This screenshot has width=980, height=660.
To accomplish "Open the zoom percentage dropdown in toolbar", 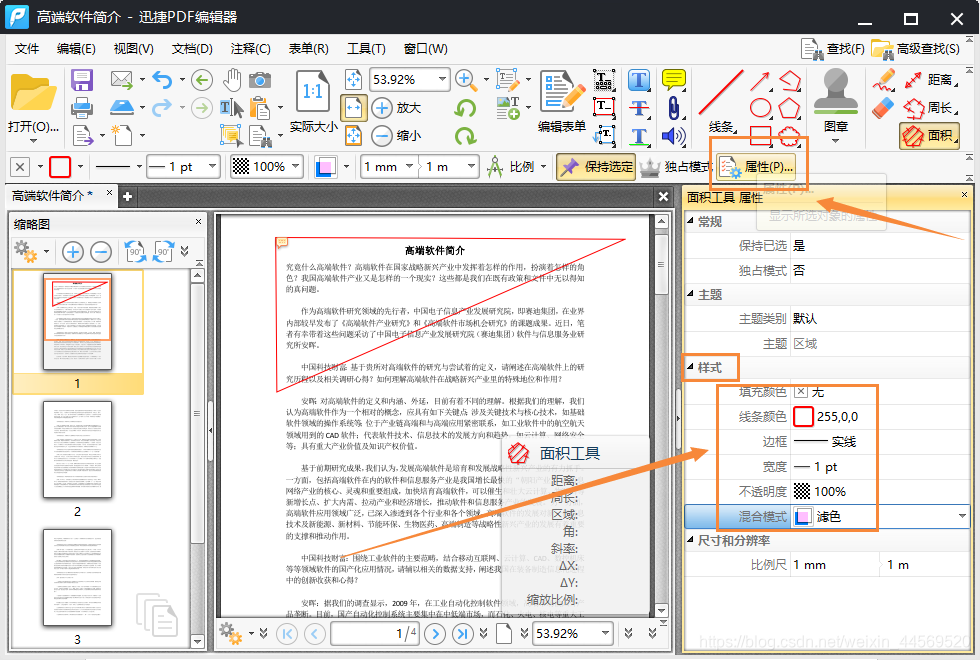I will [442, 79].
